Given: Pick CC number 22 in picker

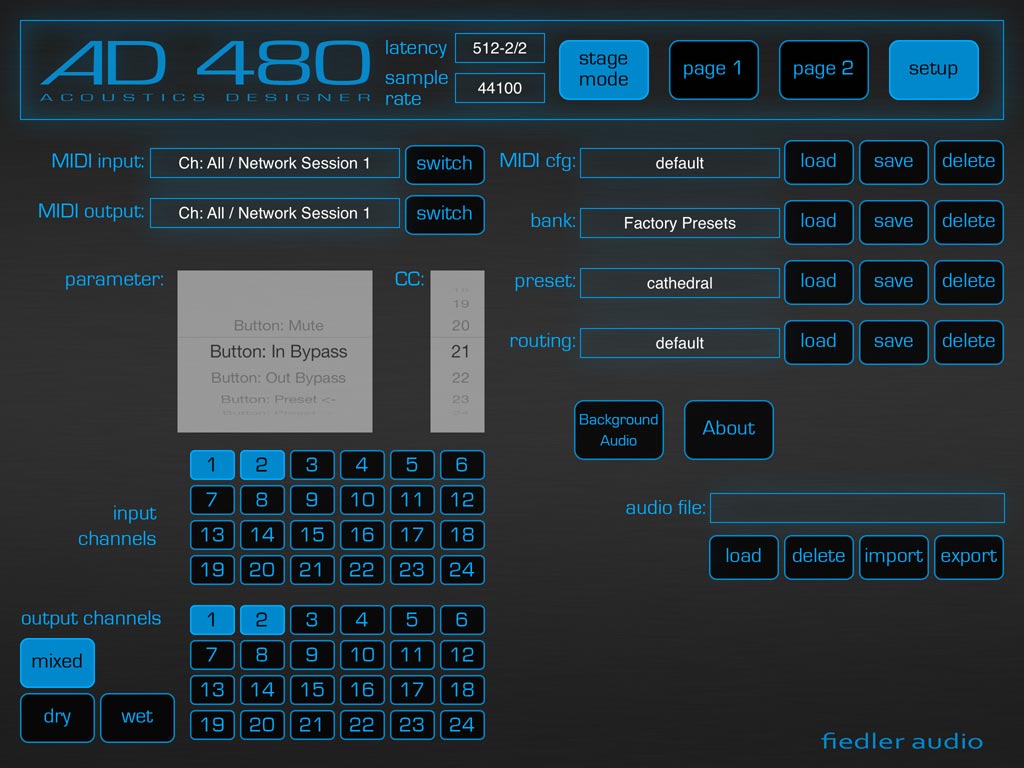Looking at the screenshot, I should [x=460, y=378].
